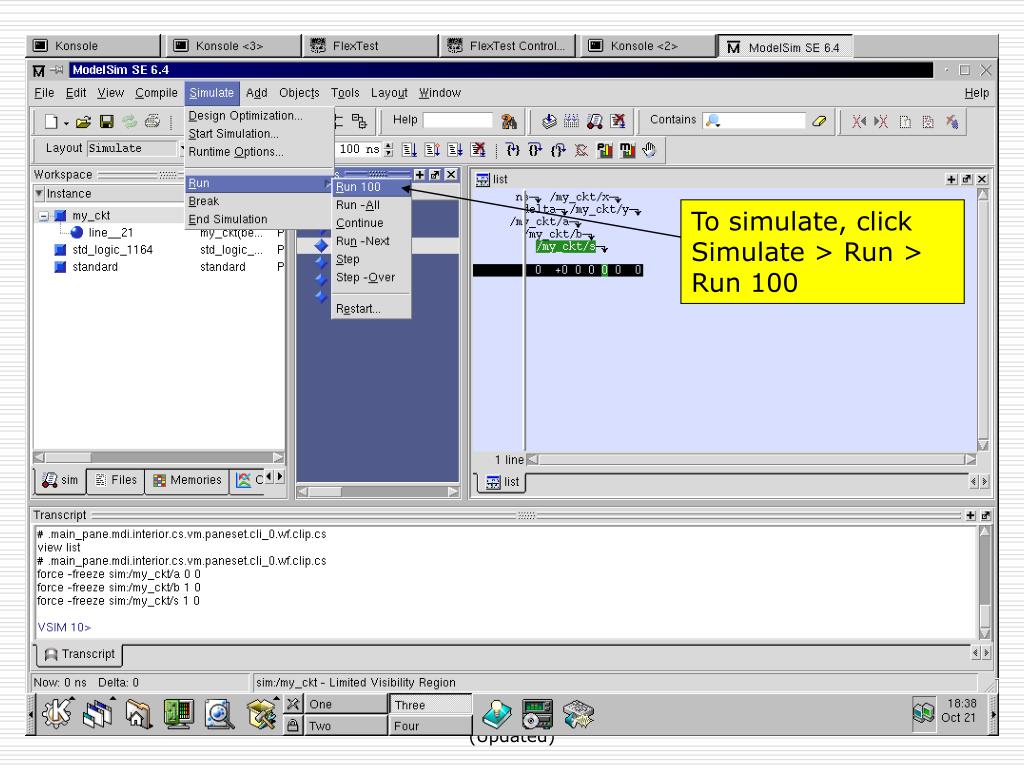Select Run -All in the submenu
Screen dimensions: 1024x768
372,205
